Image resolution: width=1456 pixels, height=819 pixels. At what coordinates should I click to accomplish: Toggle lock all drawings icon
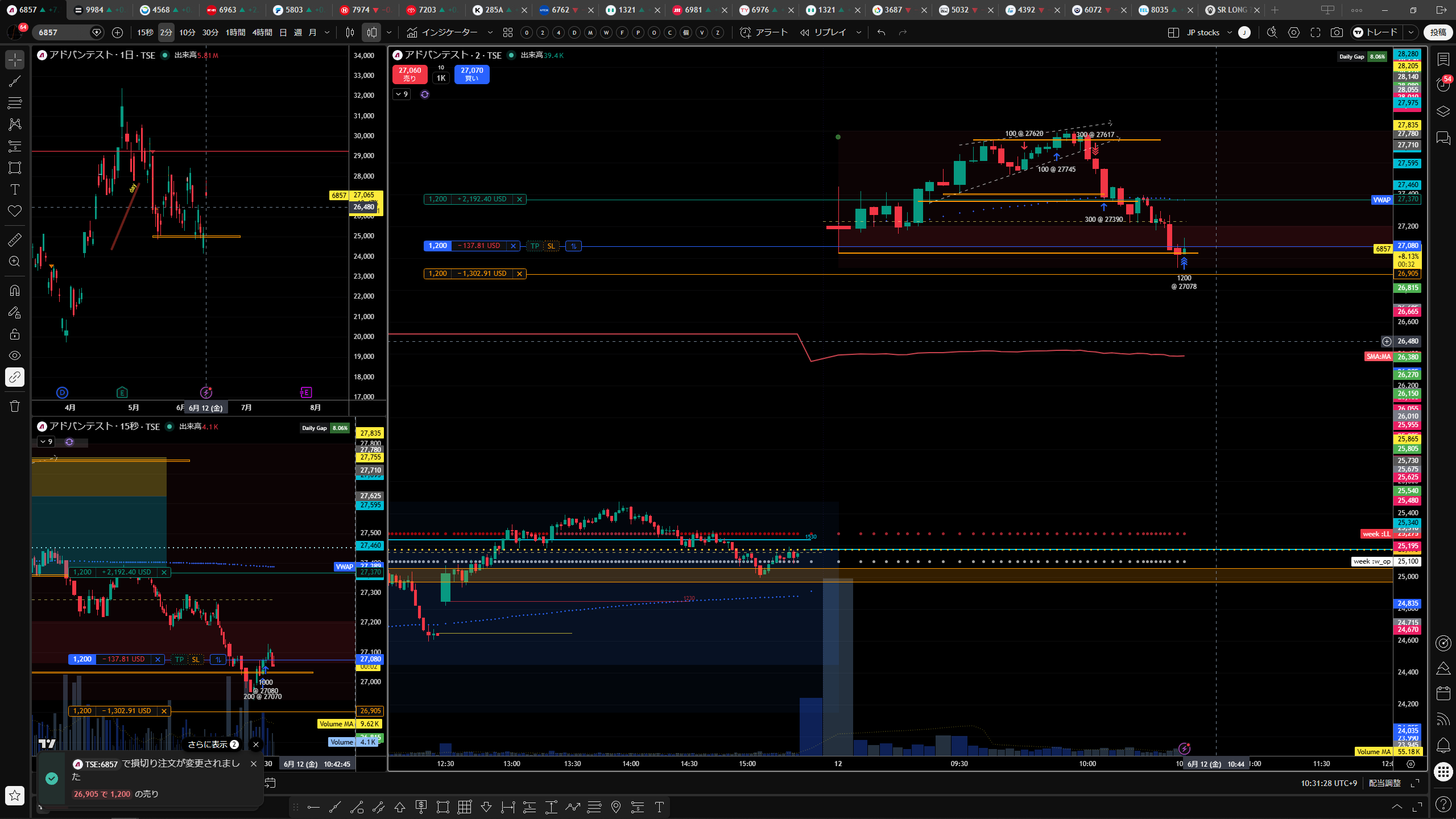(x=15, y=334)
